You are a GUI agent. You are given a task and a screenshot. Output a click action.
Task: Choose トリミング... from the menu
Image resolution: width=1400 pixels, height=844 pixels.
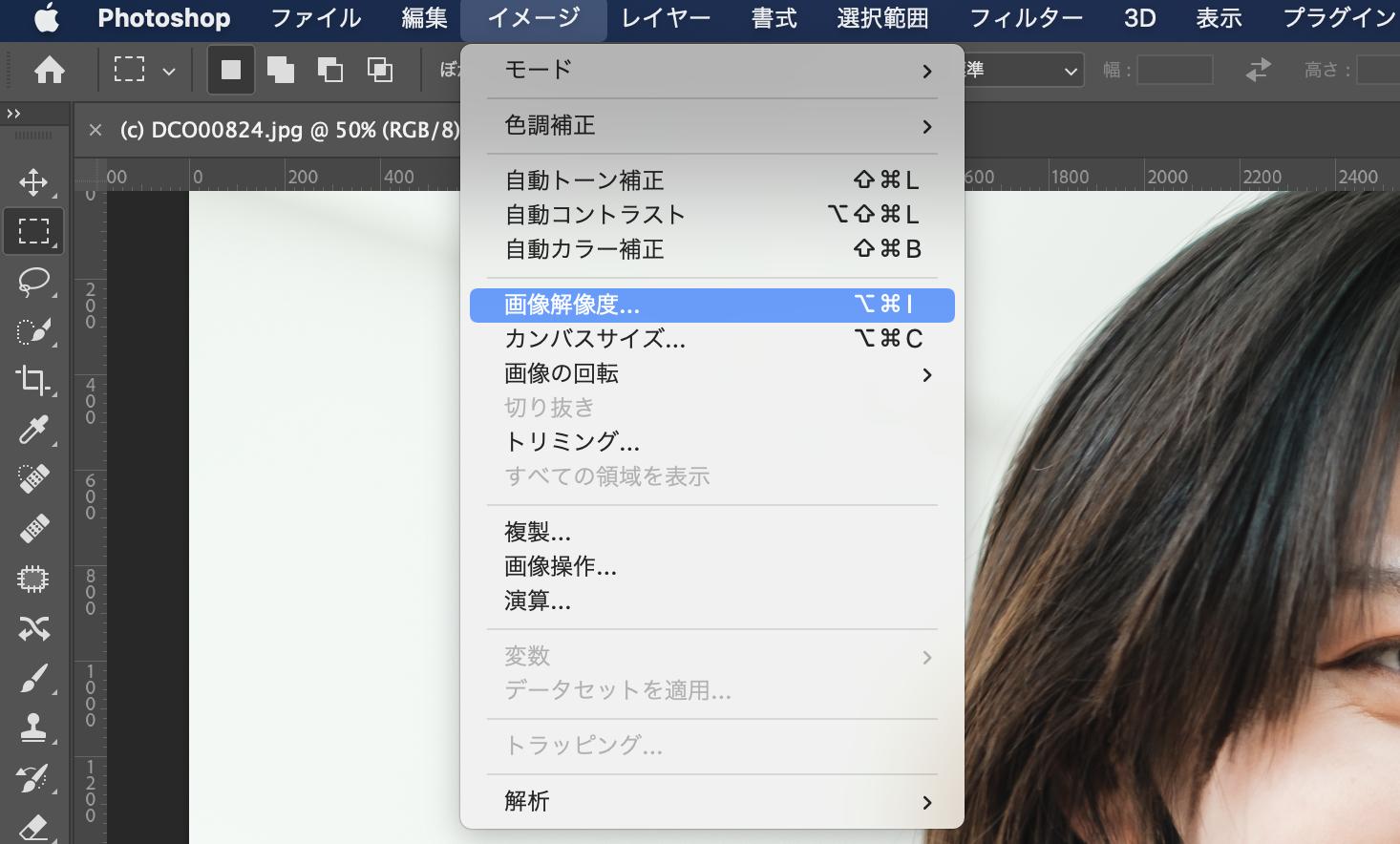point(712,442)
